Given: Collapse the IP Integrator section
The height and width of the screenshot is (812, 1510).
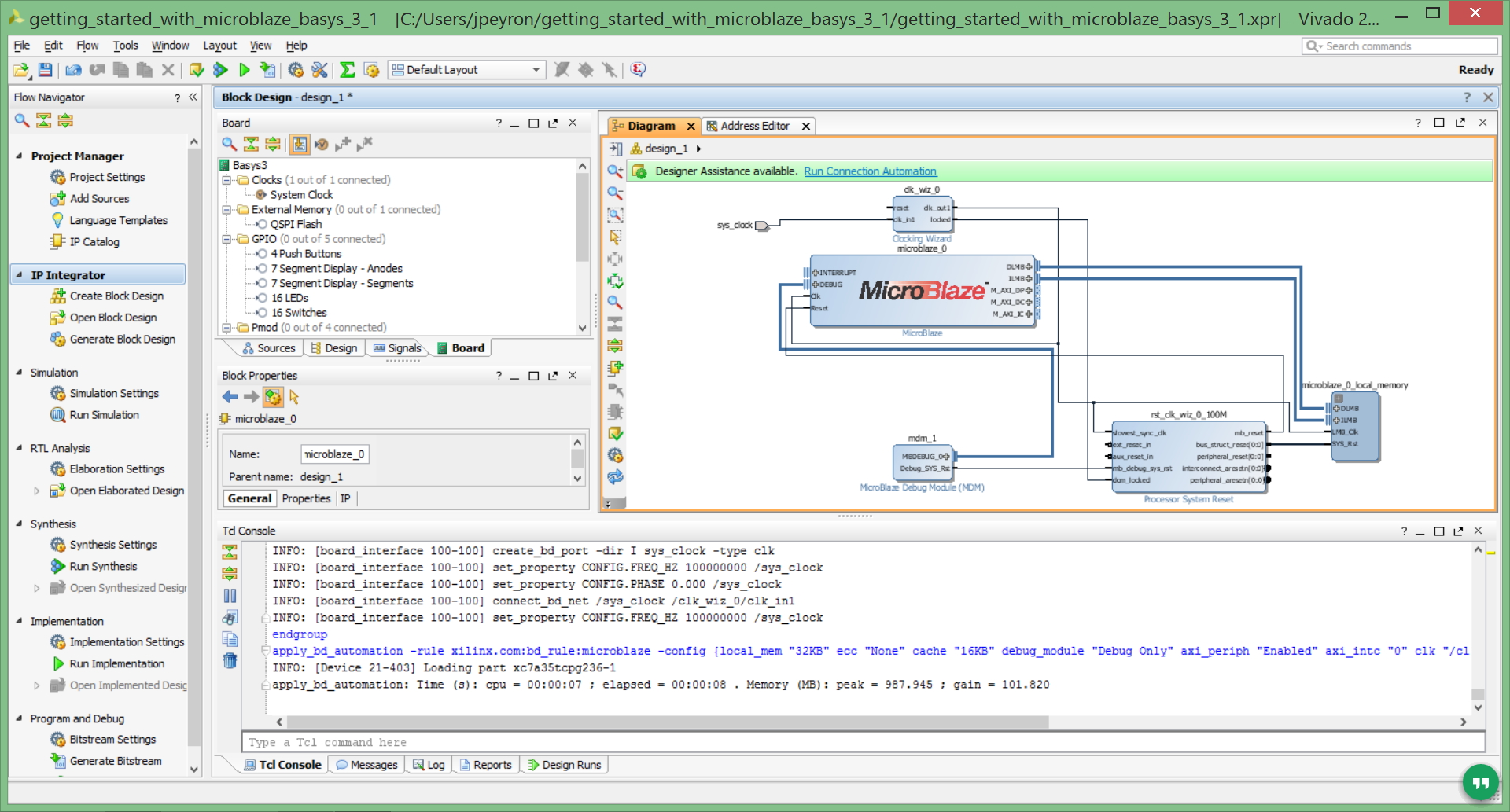Looking at the screenshot, I should pyautogui.click(x=19, y=275).
